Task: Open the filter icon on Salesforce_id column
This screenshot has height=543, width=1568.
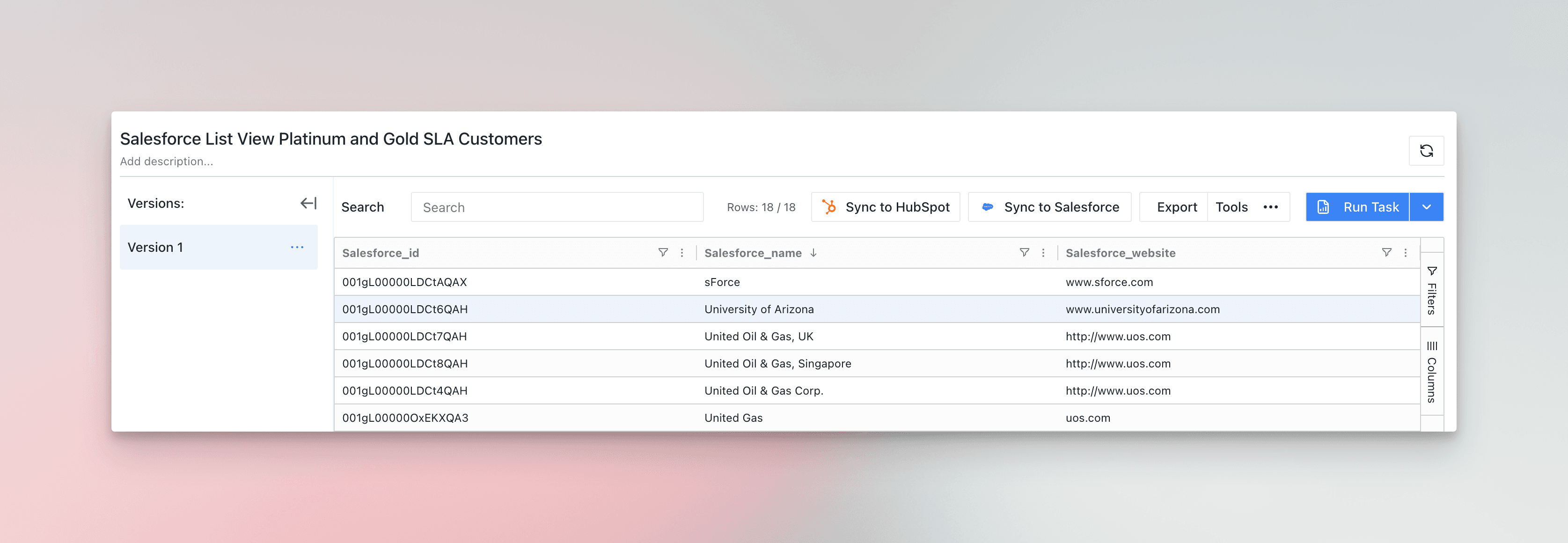Action: [663, 253]
